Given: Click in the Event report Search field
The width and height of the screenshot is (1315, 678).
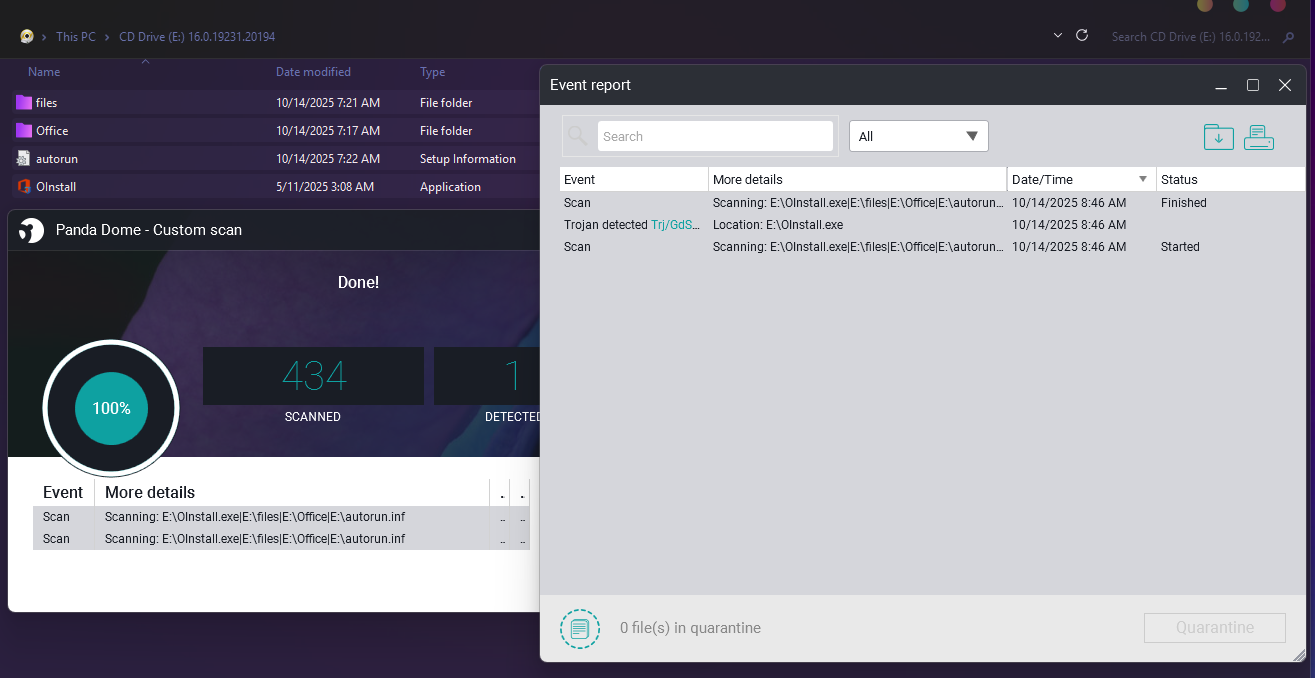Looking at the screenshot, I should pyautogui.click(x=715, y=136).
